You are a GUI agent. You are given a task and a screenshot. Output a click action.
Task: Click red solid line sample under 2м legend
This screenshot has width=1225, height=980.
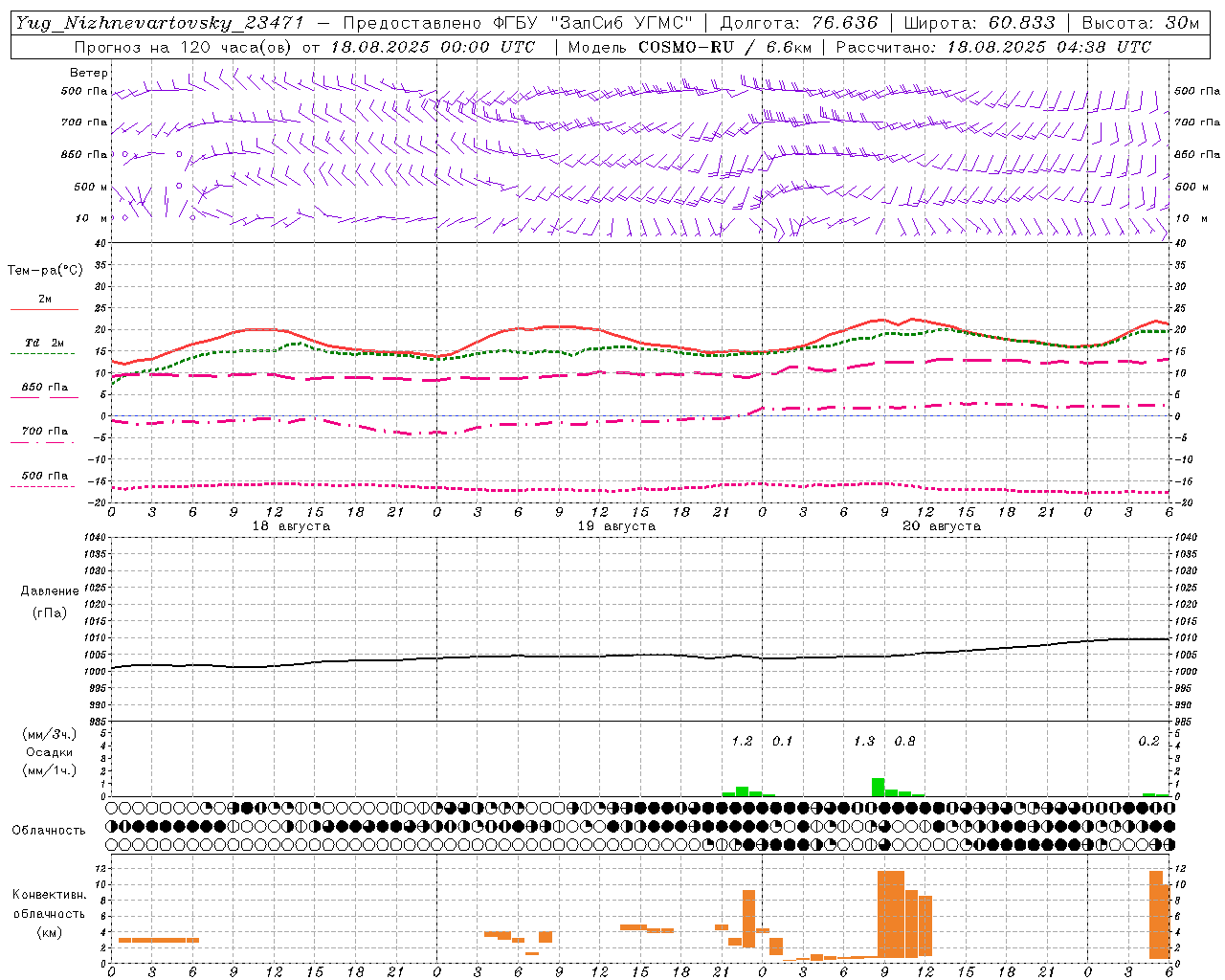click(x=44, y=310)
